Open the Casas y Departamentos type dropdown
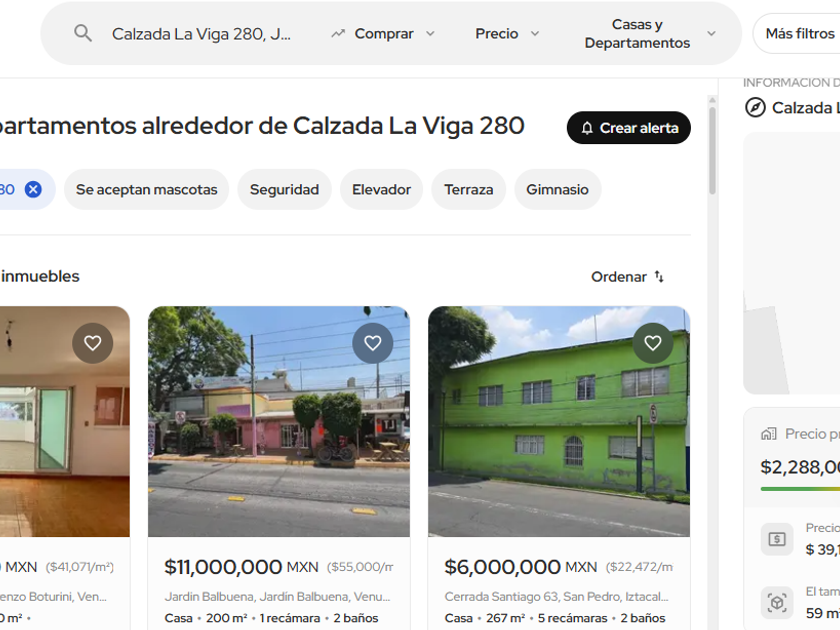 click(x=650, y=34)
